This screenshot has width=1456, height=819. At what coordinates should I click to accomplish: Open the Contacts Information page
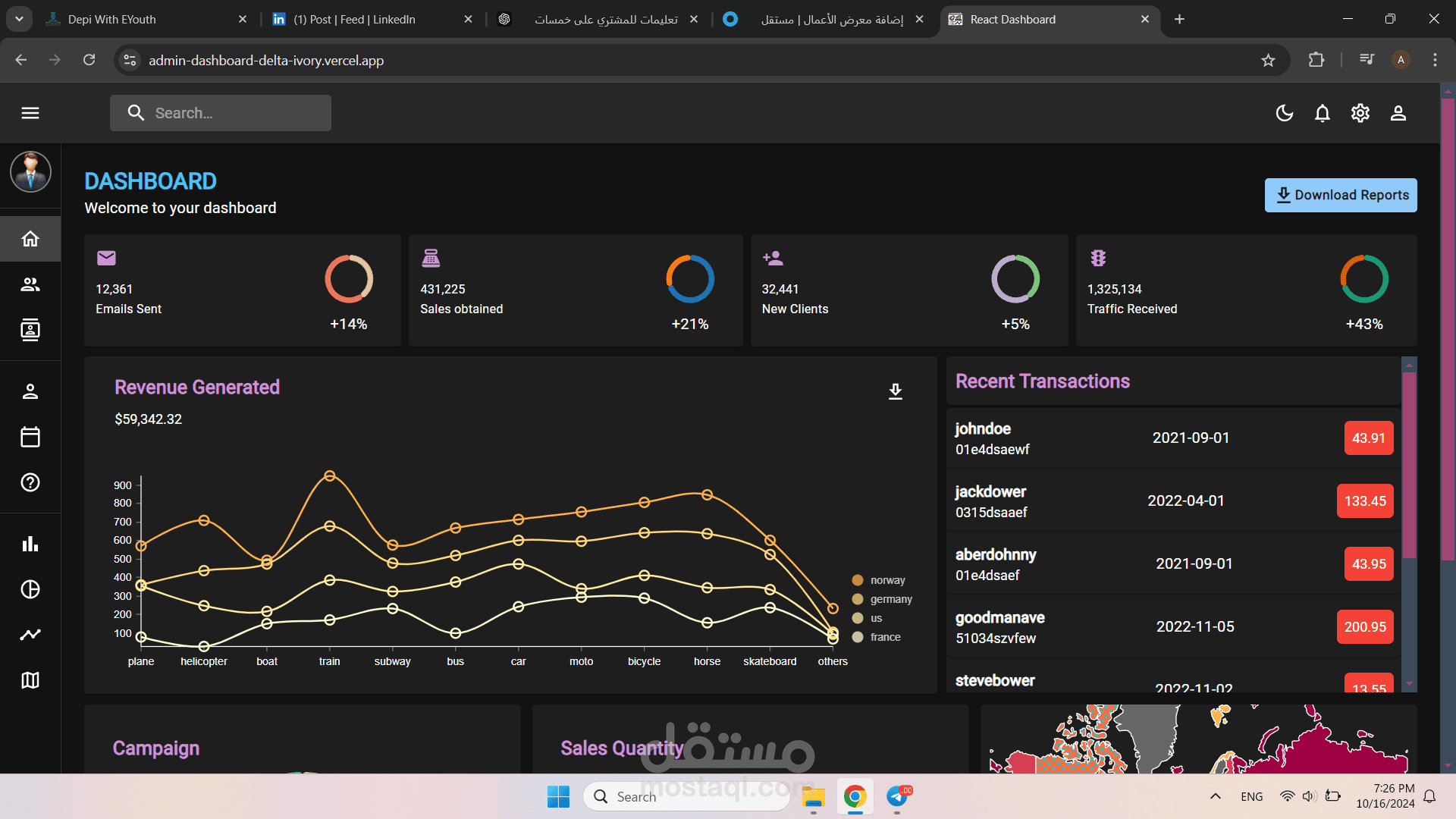tap(30, 330)
